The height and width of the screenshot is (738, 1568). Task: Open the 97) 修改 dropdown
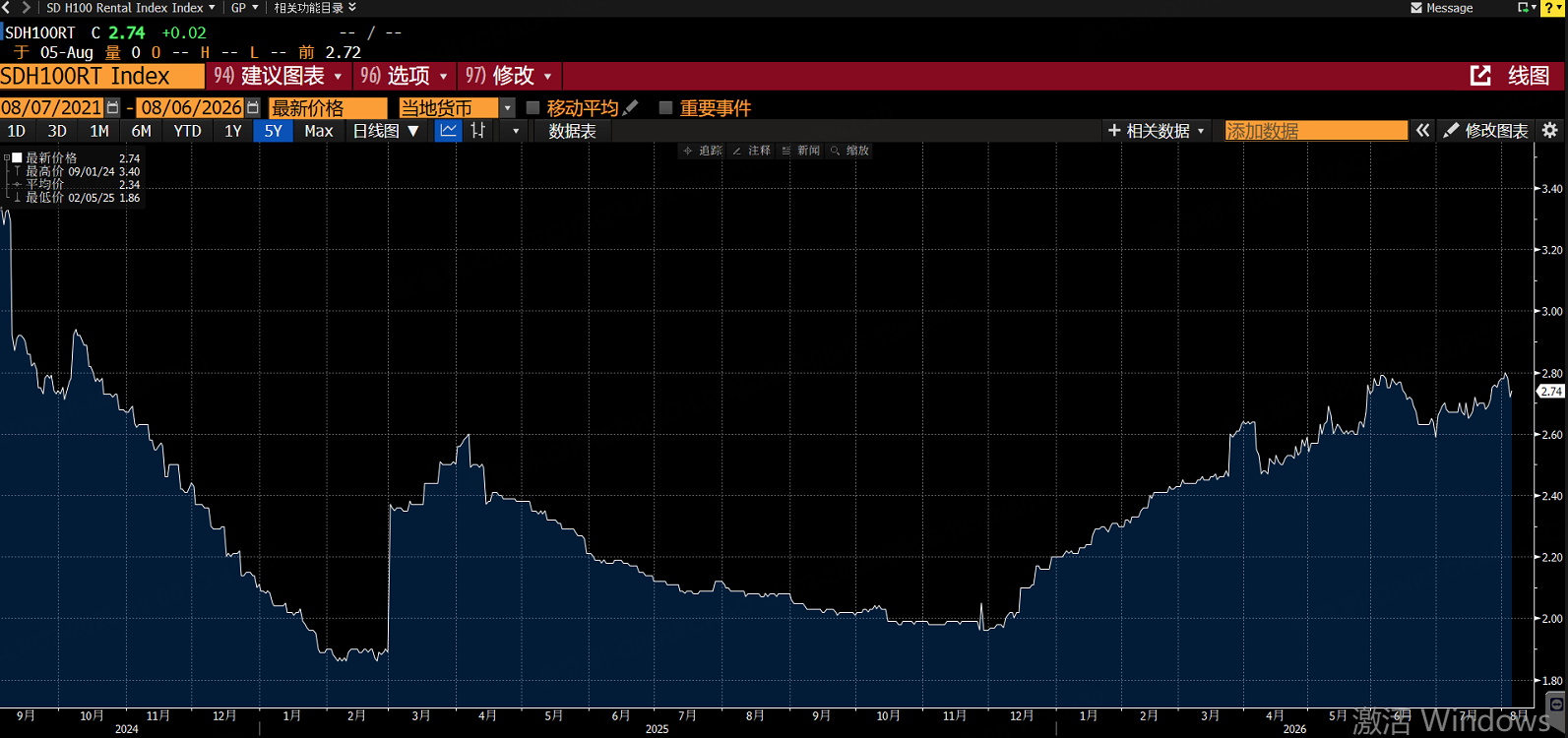point(509,76)
